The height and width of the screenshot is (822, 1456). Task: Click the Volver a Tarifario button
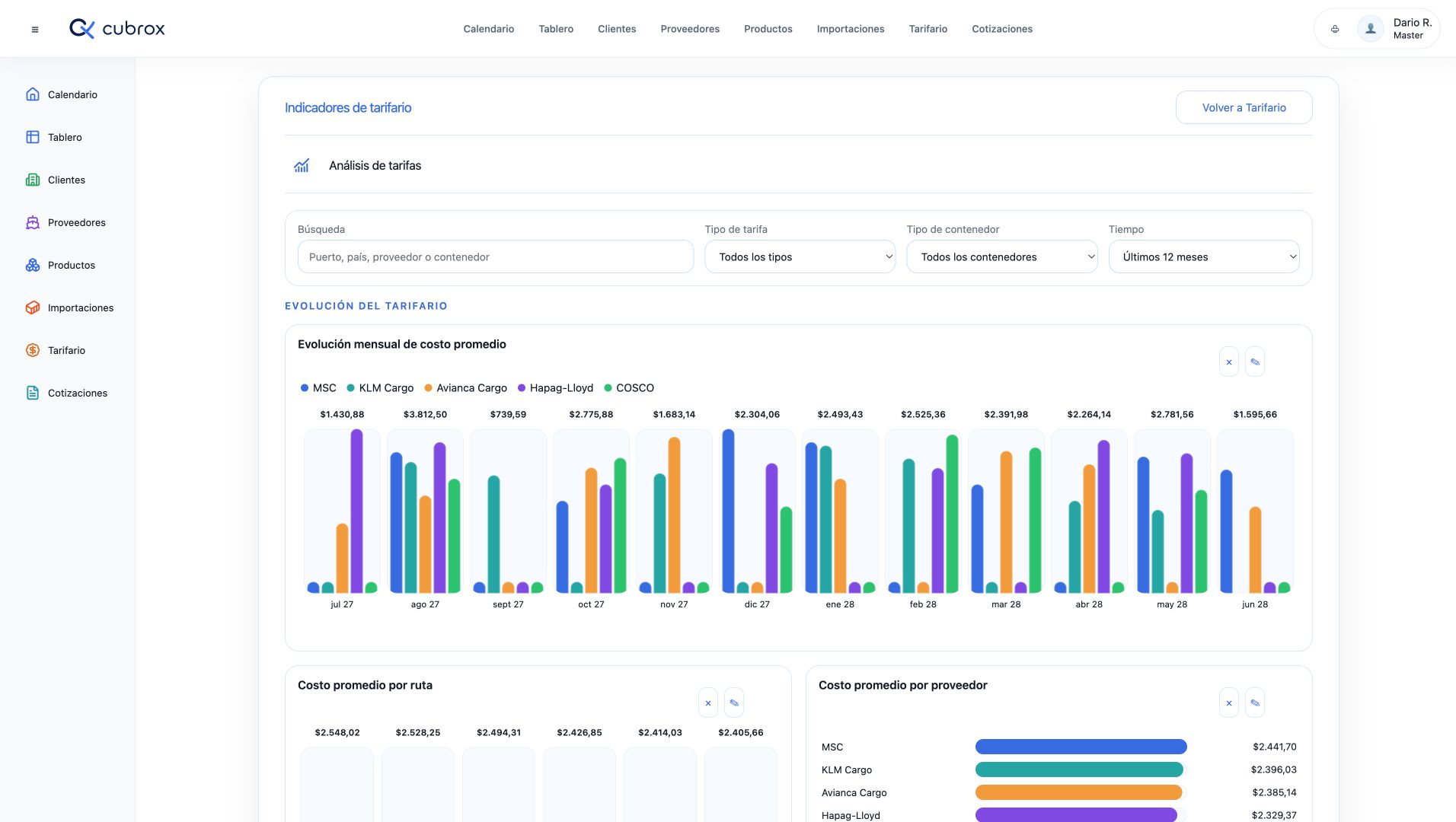click(1244, 107)
